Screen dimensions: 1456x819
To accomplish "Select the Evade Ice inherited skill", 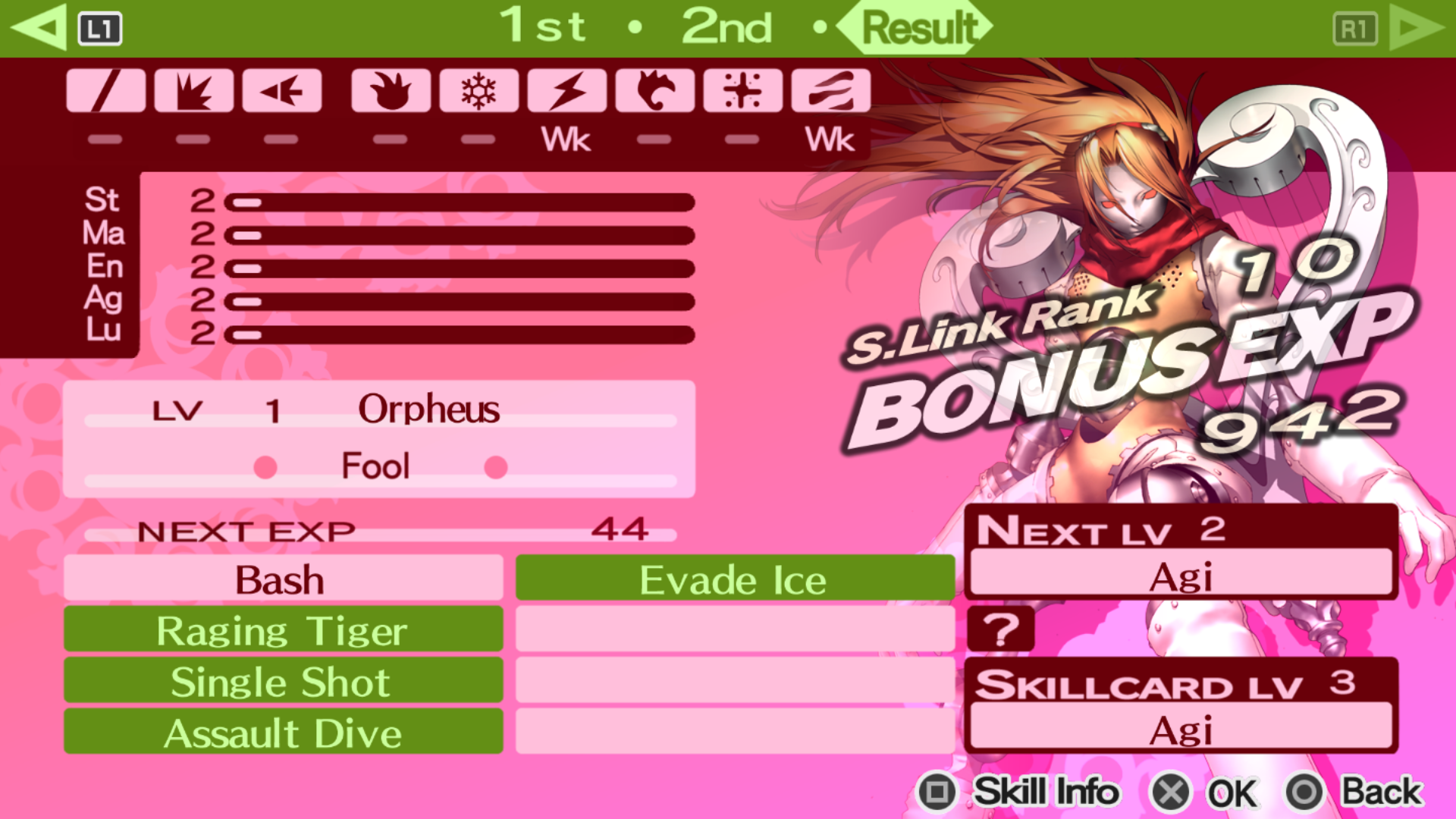I will pyautogui.click(x=735, y=579).
